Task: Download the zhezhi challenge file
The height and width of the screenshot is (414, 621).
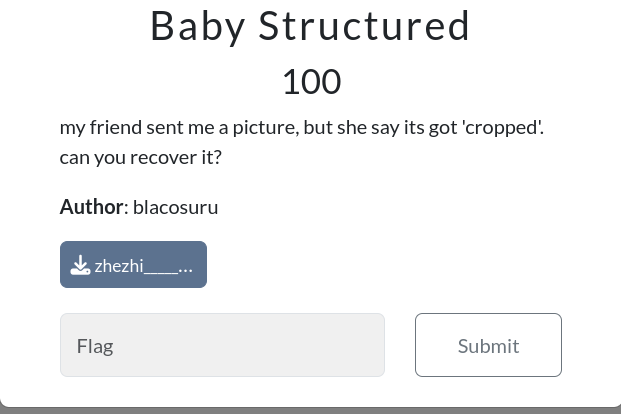Action: tap(133, 265)
